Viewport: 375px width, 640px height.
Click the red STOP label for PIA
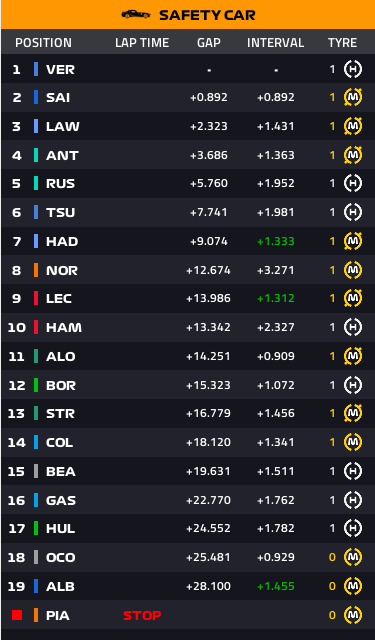click(142, 615)
